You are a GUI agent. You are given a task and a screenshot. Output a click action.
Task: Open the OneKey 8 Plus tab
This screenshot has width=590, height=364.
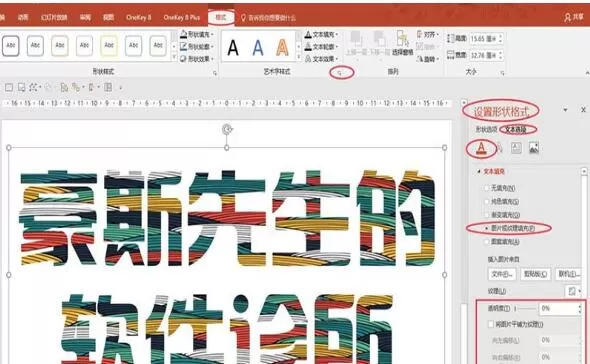pyautogui.click(x=181, y=17)
